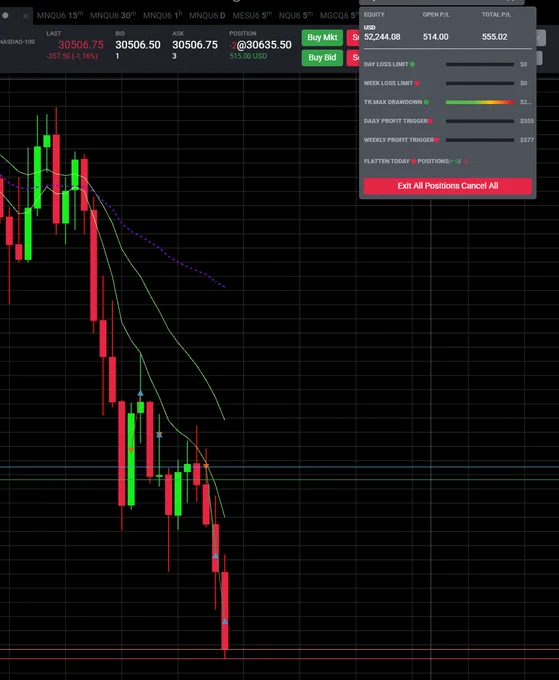Toggle the Day Loss Limit status dot

click(412, 64)
